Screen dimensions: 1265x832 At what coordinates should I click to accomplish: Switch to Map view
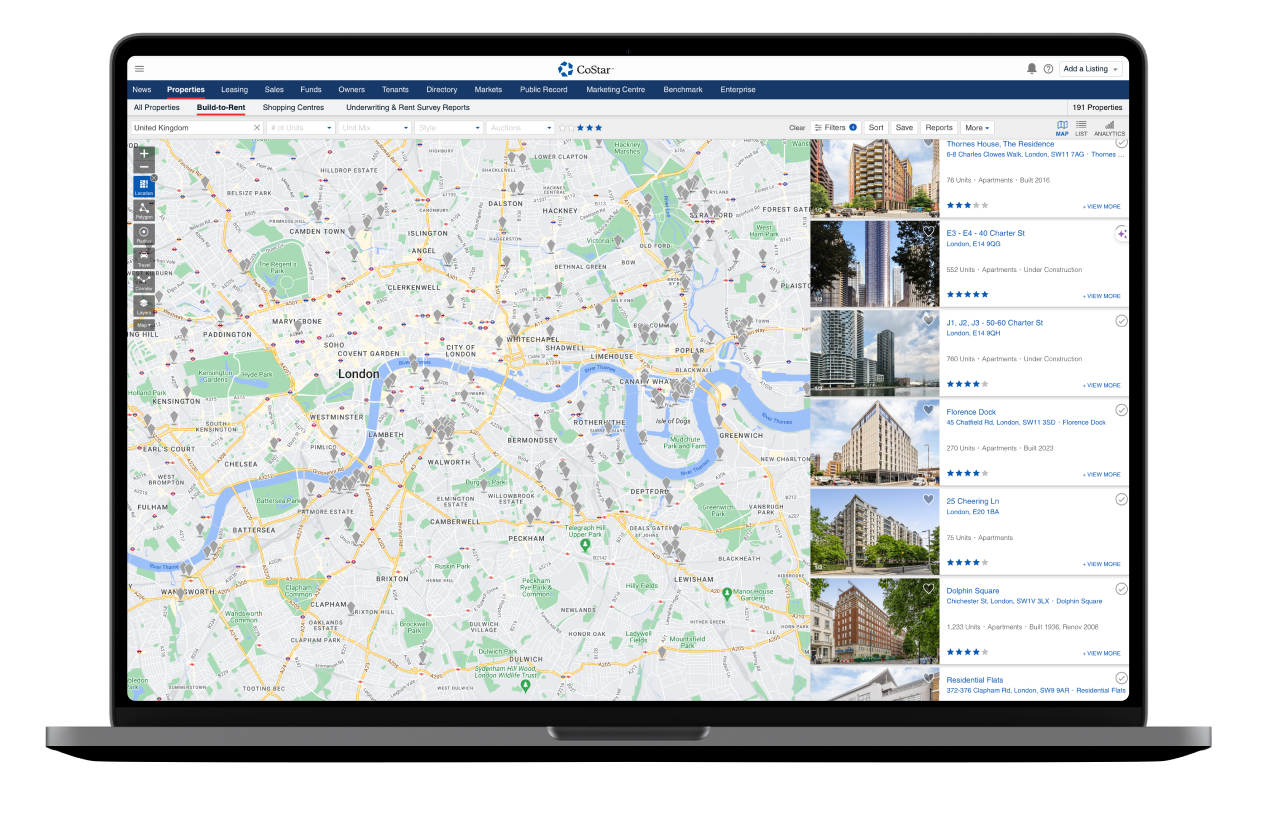pyautogui.click(x=1062, y=128)
